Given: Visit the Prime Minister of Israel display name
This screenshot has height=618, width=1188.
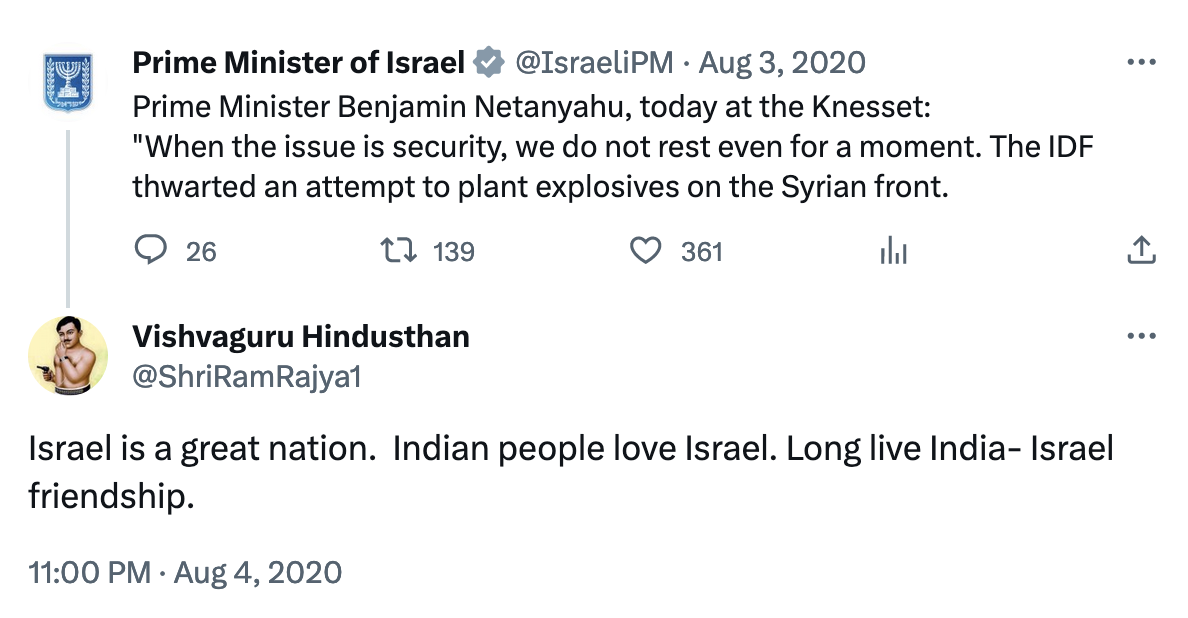Looking at the screenshot, I should (x=298, y=63).
